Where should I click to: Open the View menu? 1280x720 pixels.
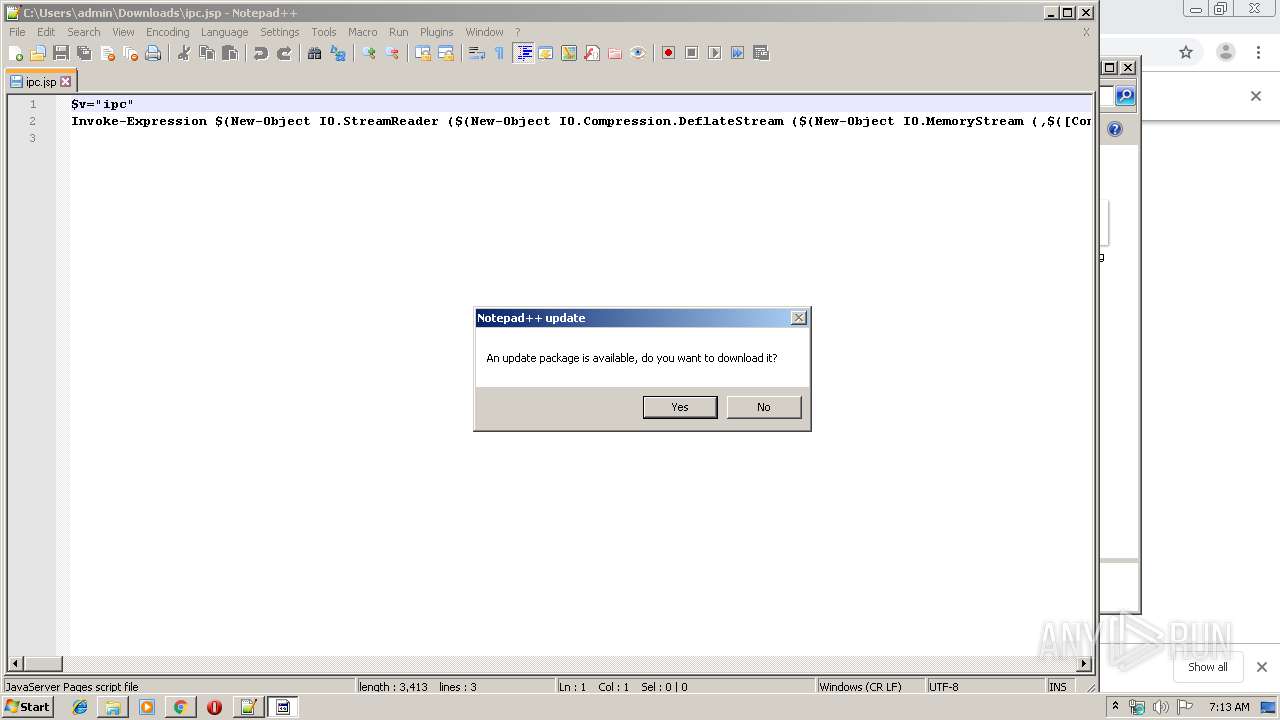coord(123,32)
